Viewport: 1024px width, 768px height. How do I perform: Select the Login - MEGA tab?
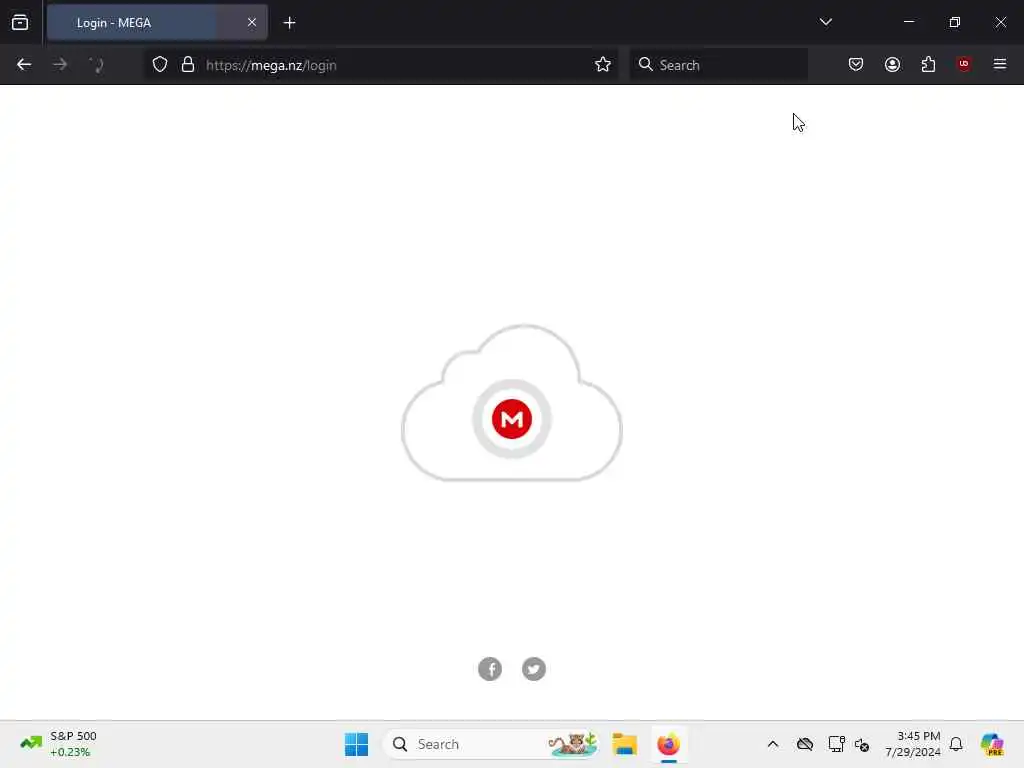pyautogui.click(x=157, y=22)
